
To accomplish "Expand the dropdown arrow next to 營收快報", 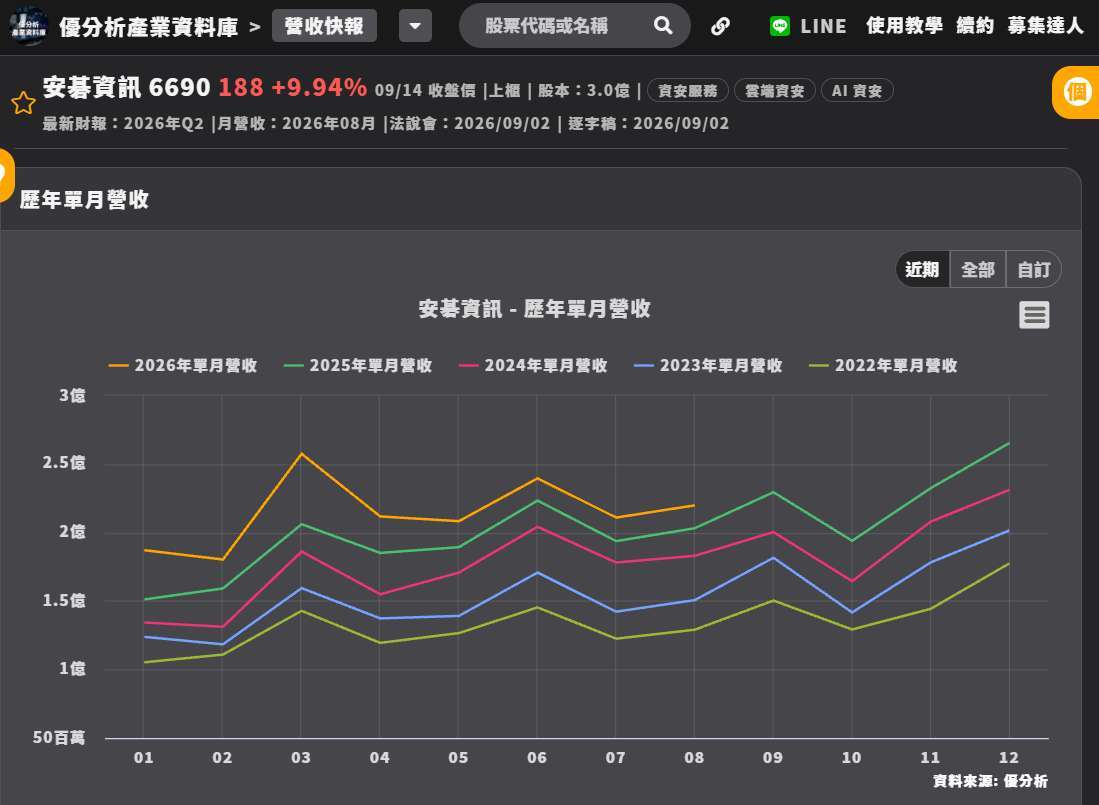I will pyautogui.click(x=415, y=27).
